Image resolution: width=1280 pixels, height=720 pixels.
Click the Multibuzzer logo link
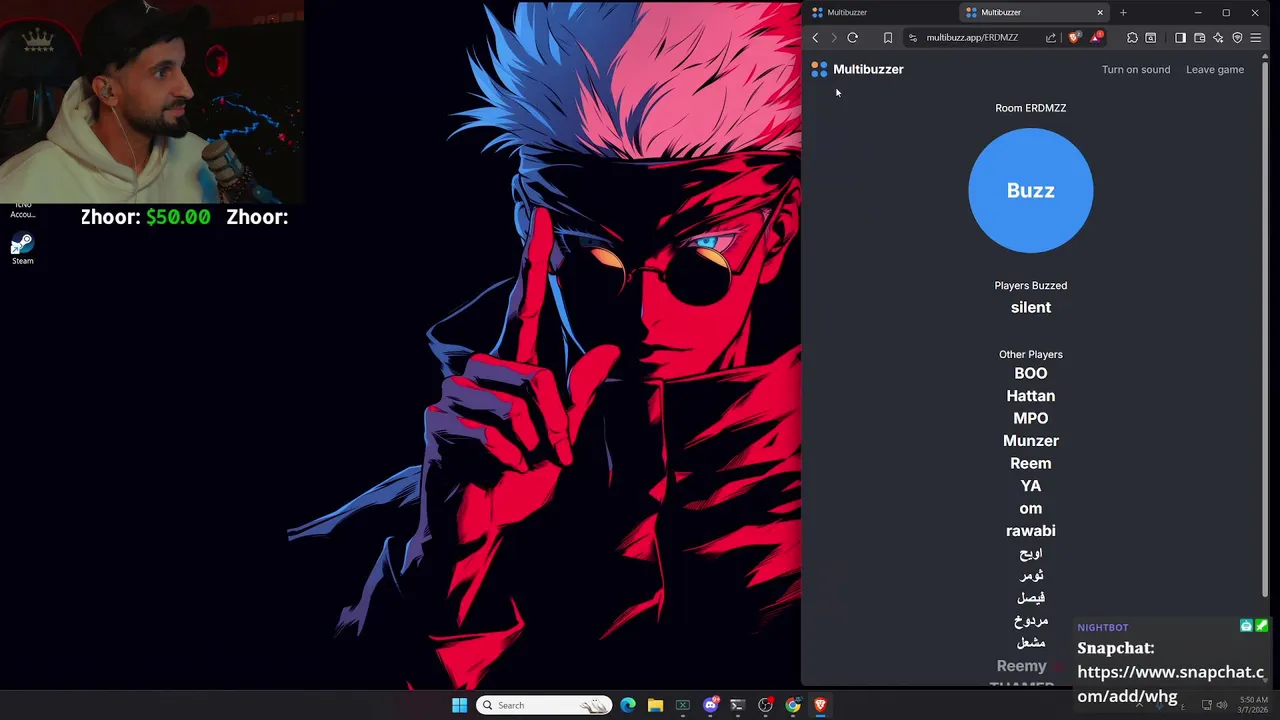tap(857, 69)
